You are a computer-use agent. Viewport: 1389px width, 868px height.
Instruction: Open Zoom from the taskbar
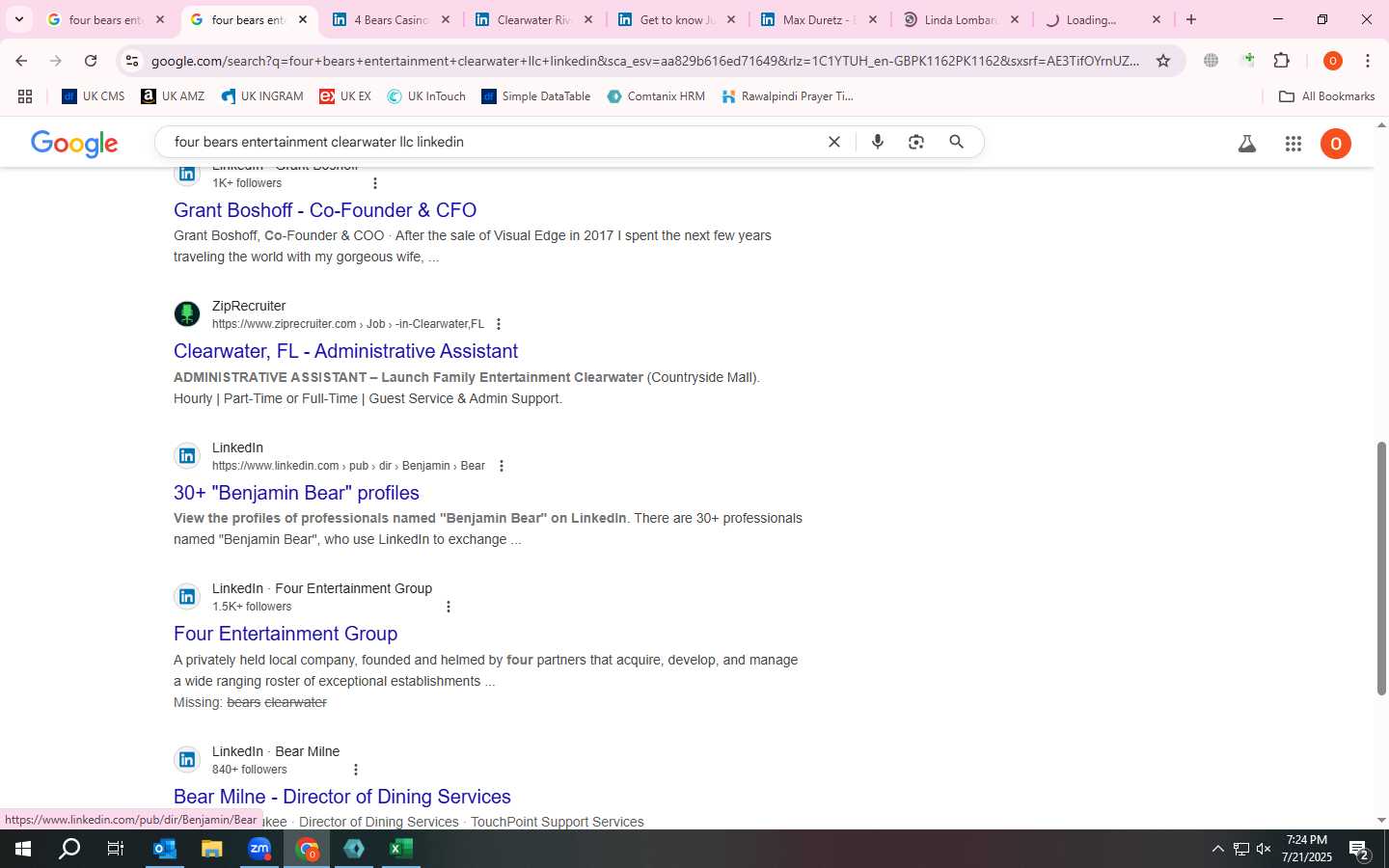259,849
